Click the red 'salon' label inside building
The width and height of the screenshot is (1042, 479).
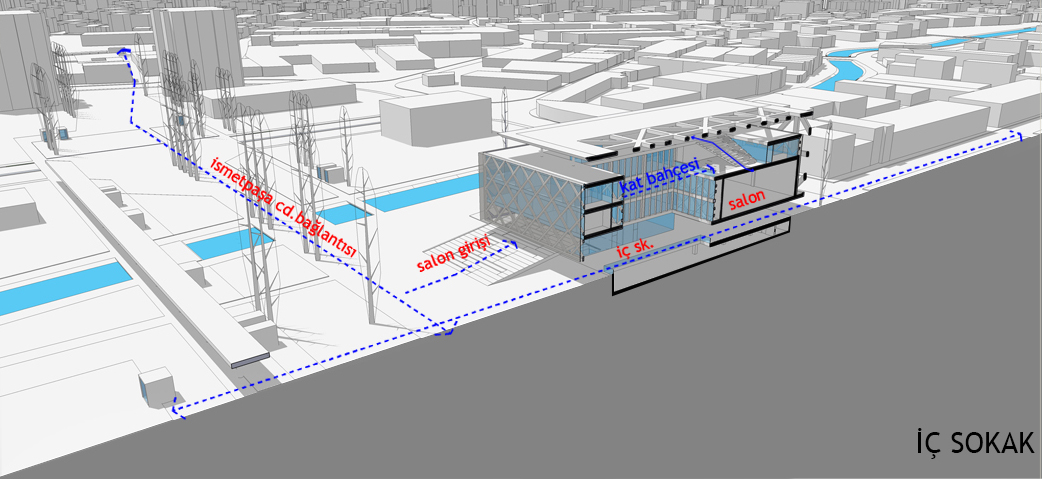[746, 201]
